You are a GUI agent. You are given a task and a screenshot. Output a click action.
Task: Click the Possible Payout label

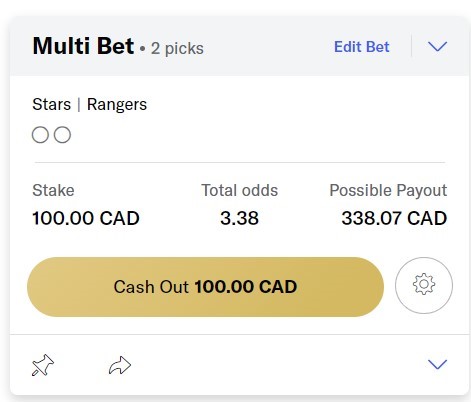[388, 191]
